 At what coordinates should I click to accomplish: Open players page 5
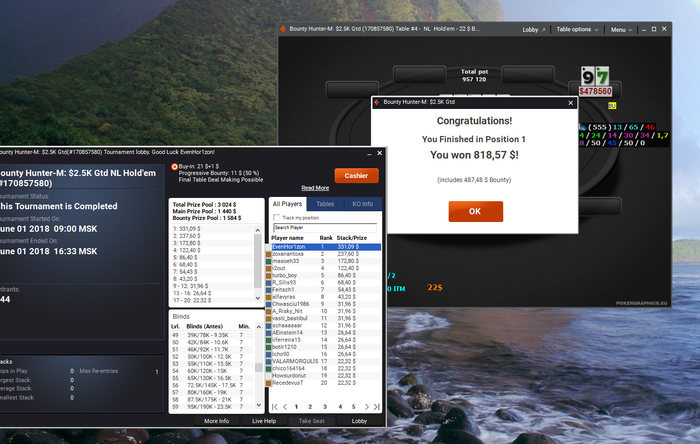(x=353, y=407)
